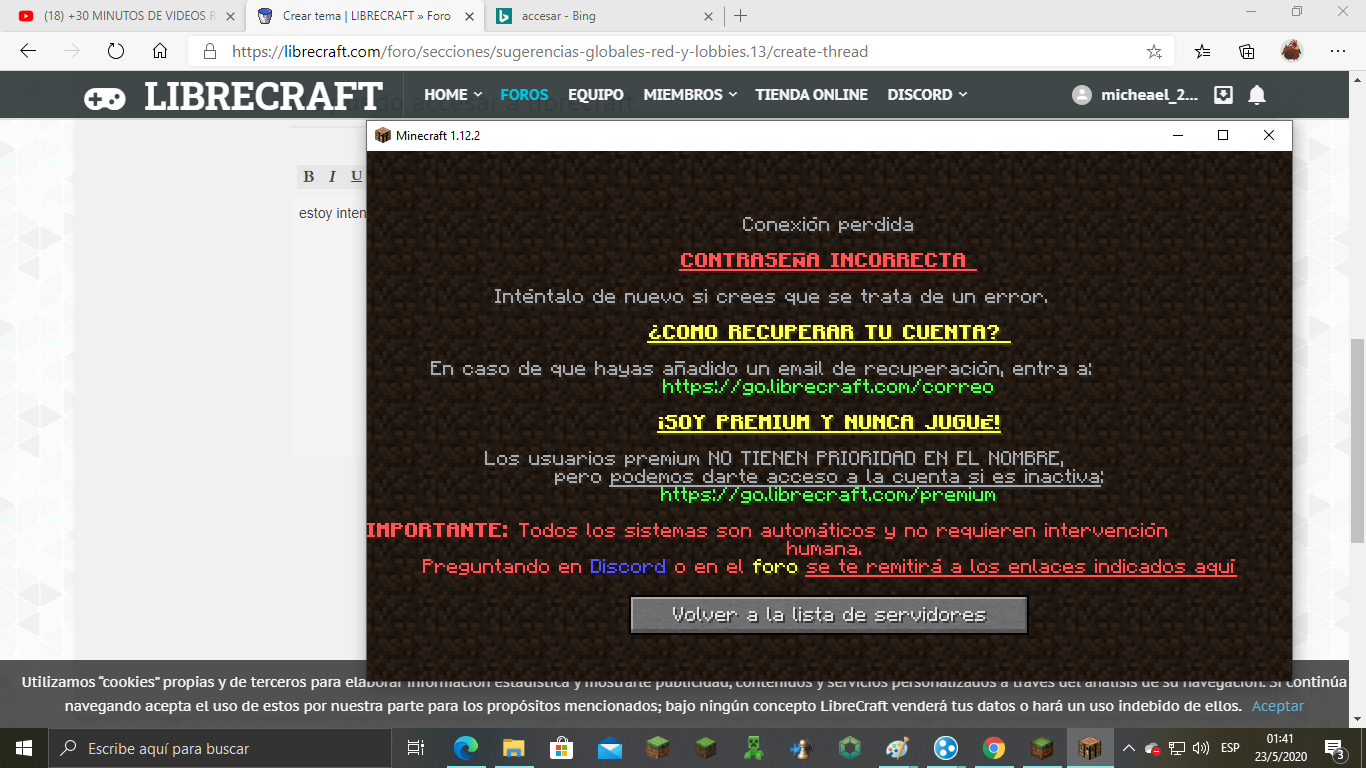Show hidden system tray icons
This screenshot has height=768, width=1366.
coord(1129,748)
